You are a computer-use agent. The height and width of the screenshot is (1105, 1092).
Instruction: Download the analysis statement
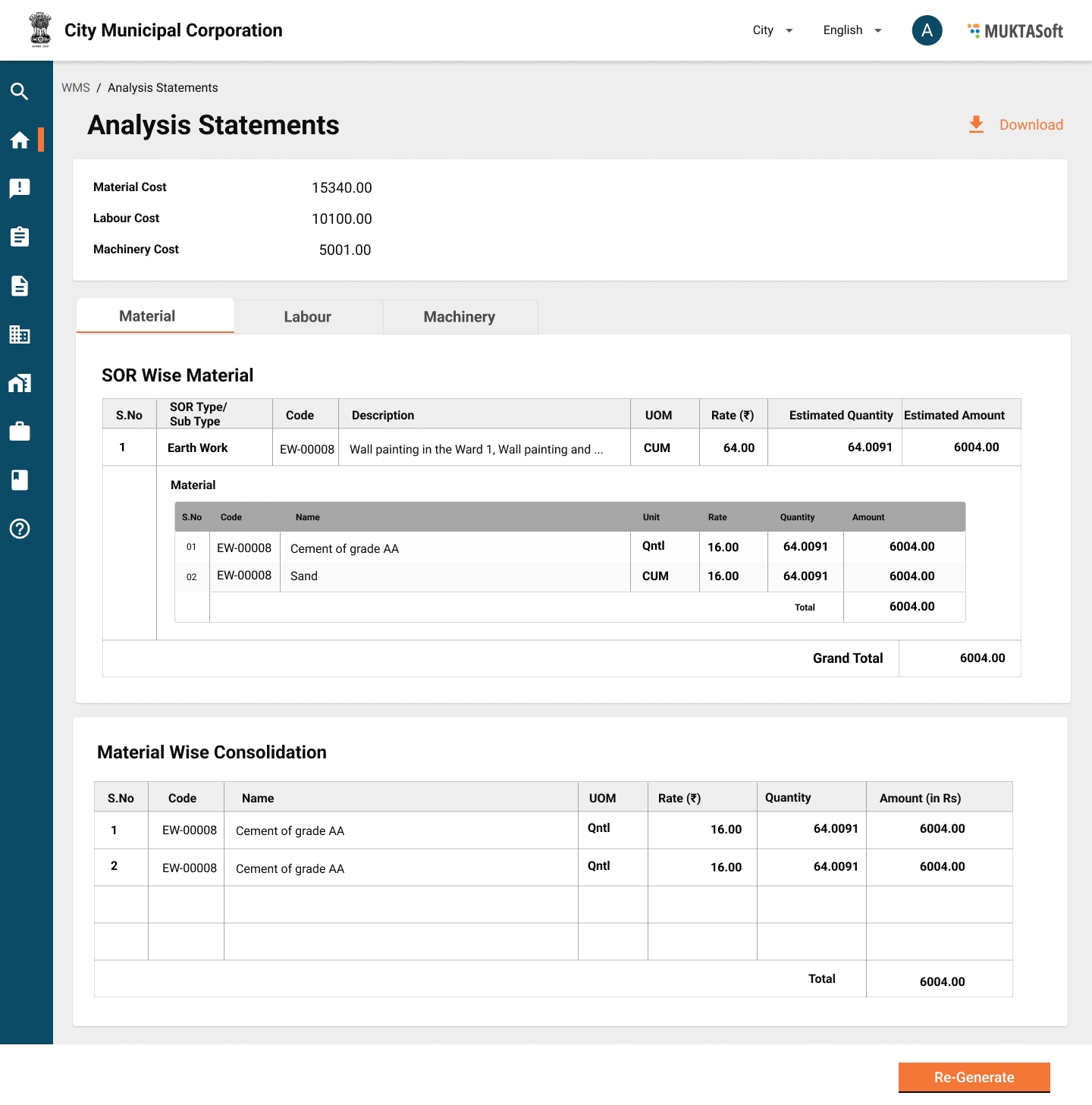tap(1016, 125)
